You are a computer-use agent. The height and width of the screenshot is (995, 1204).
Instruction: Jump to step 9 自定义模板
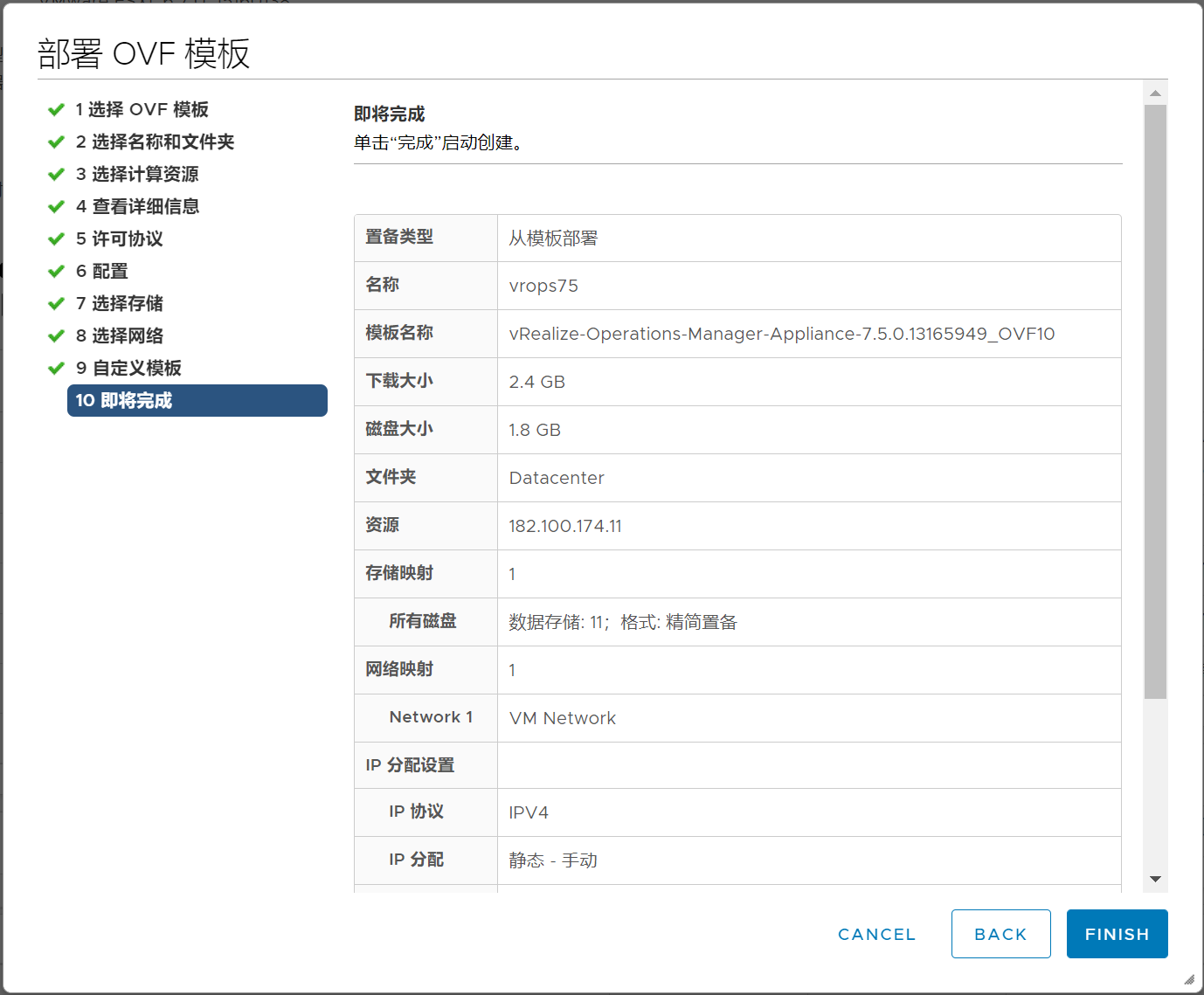[x=128, y=368]
